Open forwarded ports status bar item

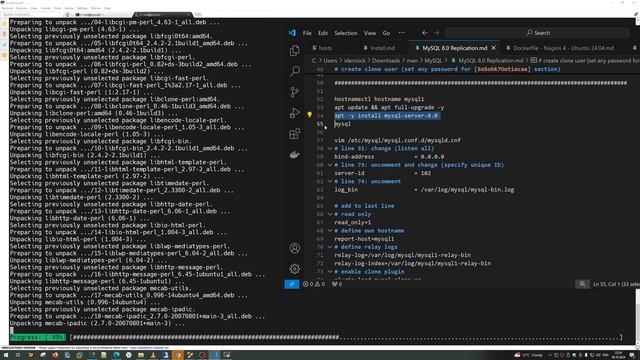[x=337, y=284]
